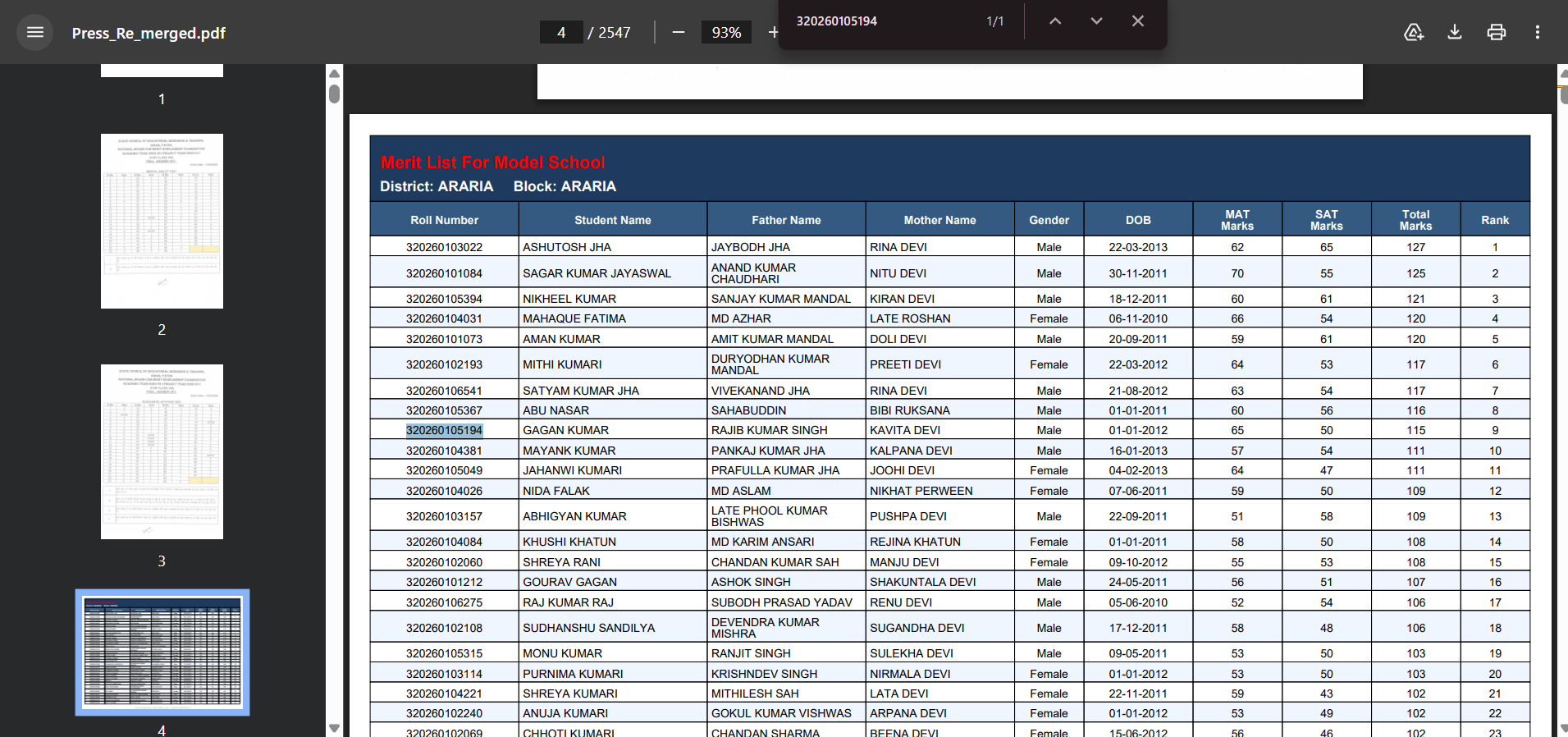1568x737 pixels.
Task: Select page 3 thumbnail
Action: [162, 452]
